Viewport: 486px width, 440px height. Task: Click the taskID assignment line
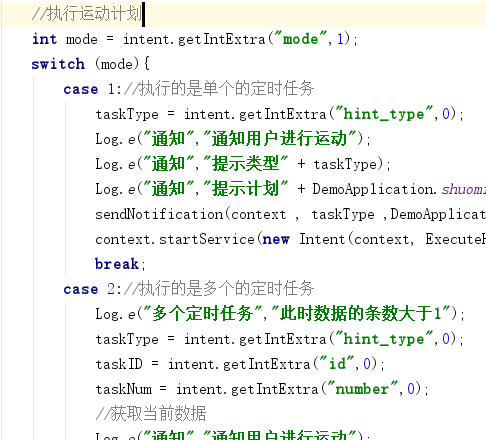click(240, 364)
